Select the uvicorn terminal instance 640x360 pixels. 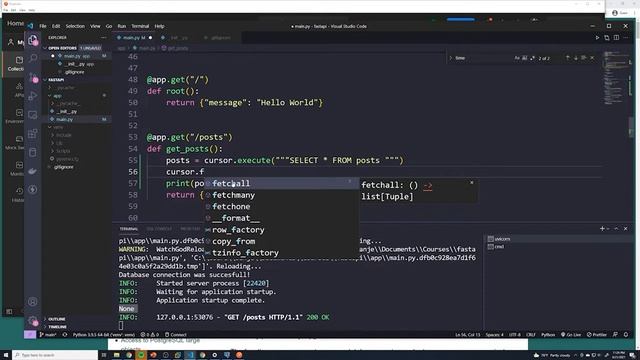click(x=558, y=239)
